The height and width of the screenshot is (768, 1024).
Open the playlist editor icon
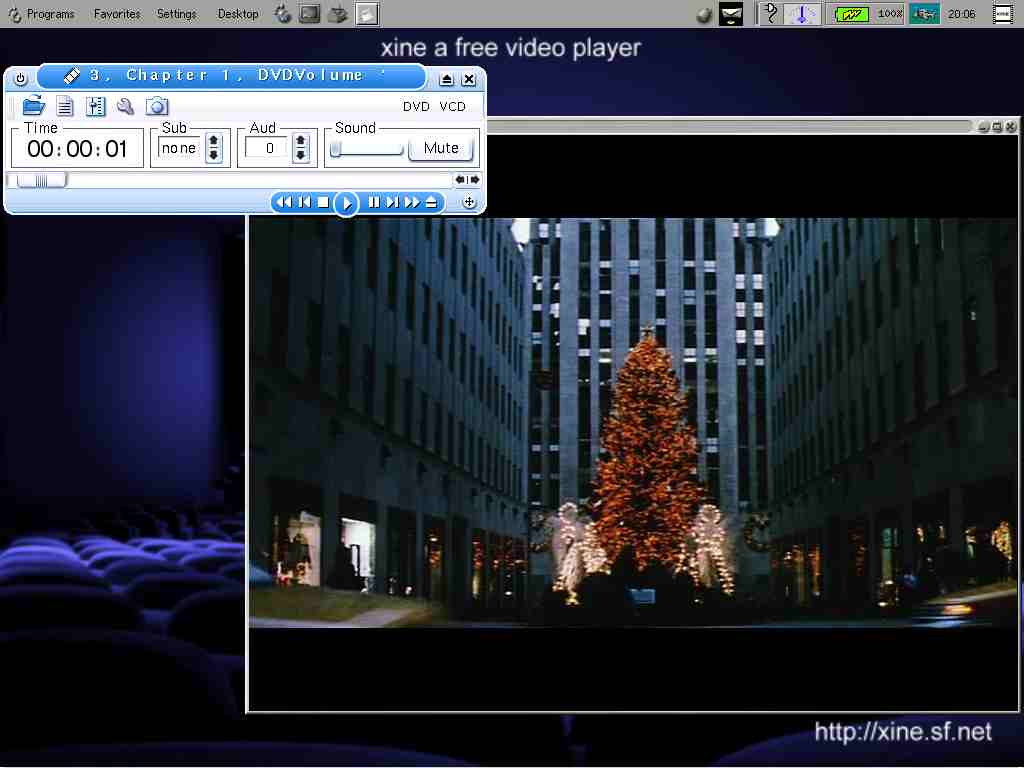(x=64, y=106)
